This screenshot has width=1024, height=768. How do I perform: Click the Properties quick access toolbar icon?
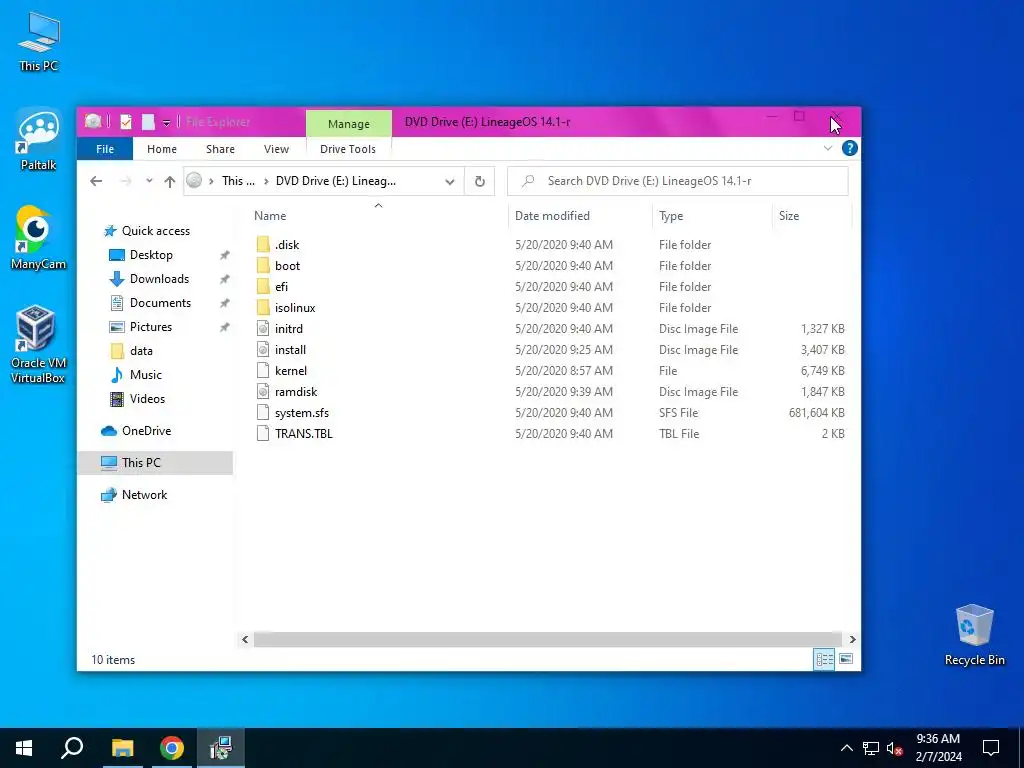pos(126,121)
